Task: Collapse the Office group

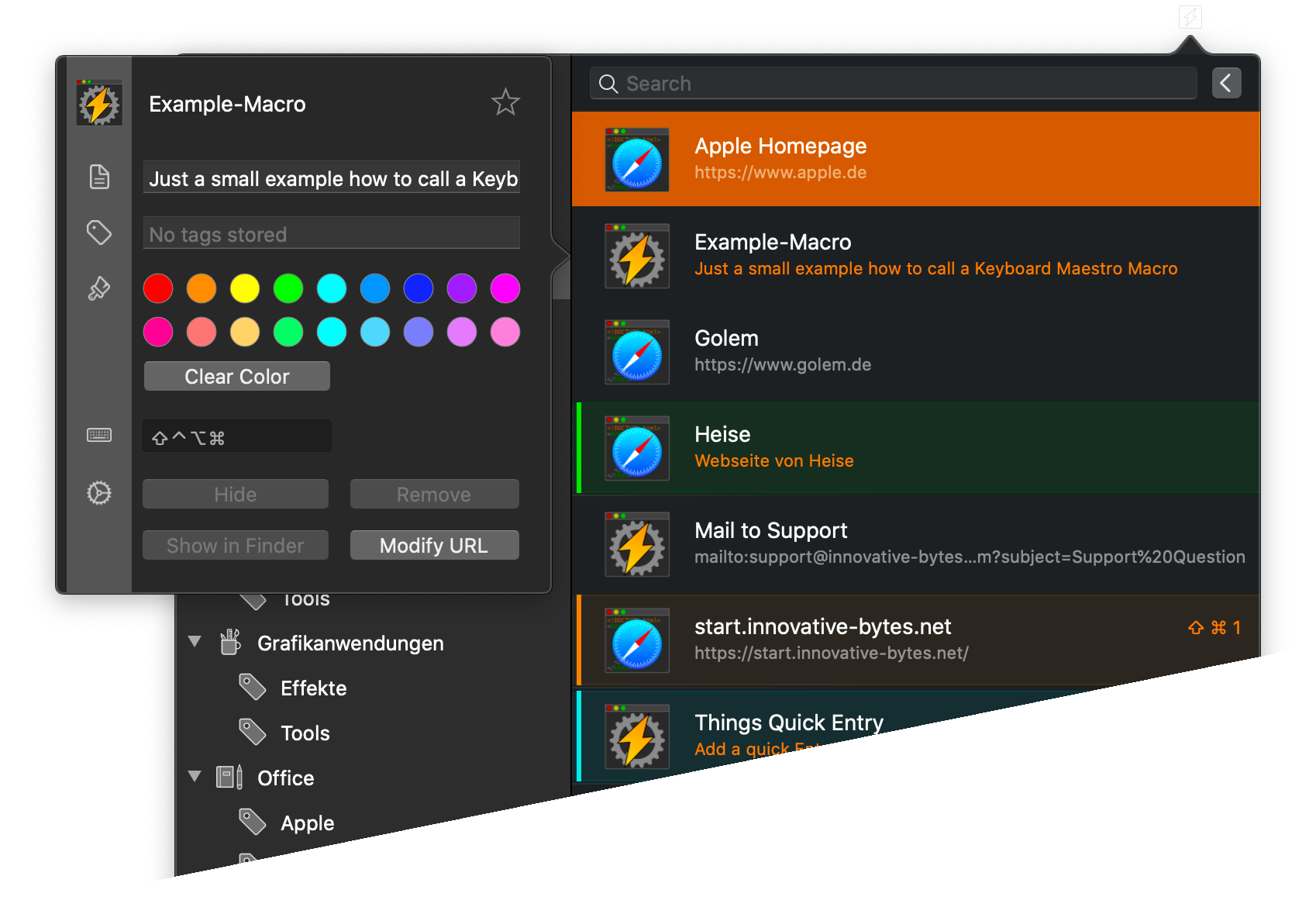Action: [x=195, y=776]
